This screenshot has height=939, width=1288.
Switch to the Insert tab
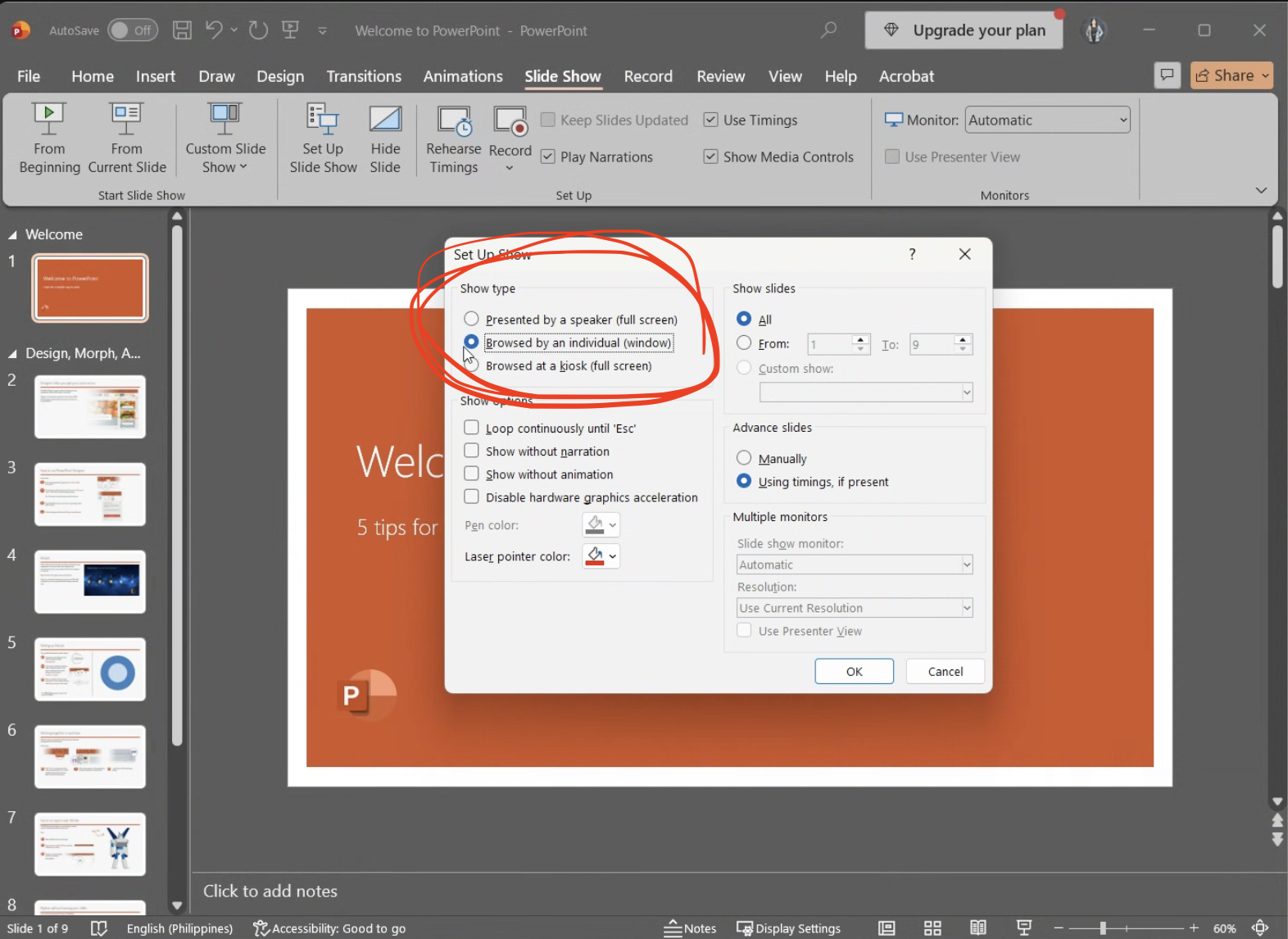point(156,76)
